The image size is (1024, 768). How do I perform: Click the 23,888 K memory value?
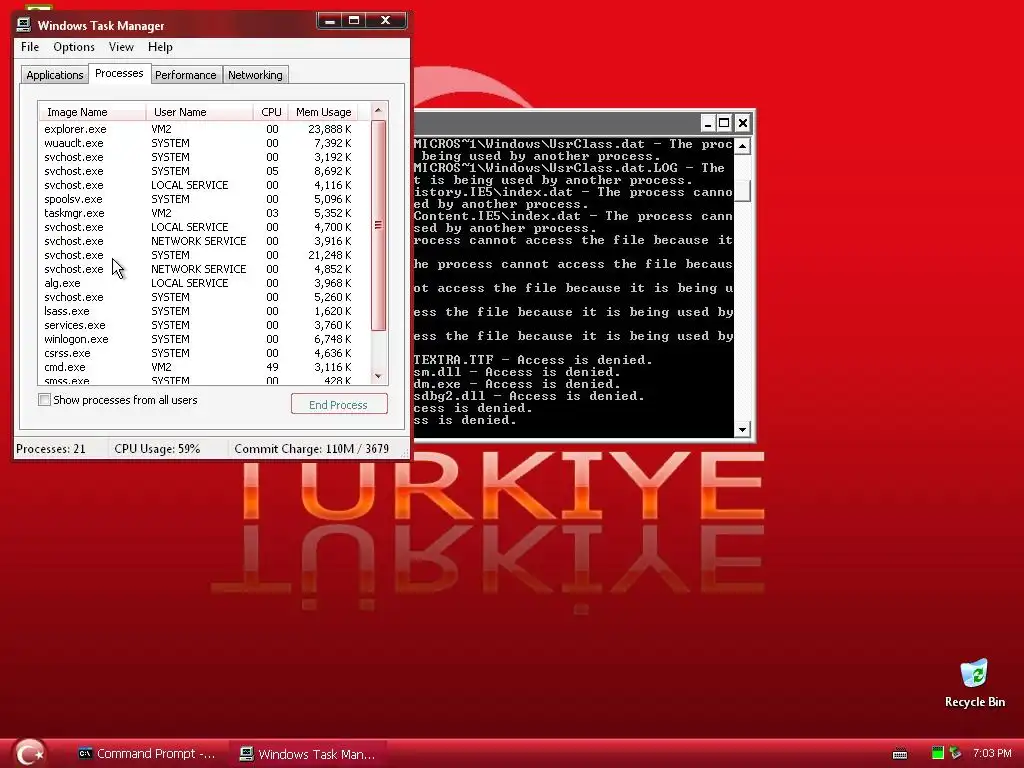[x=330, y=129]
